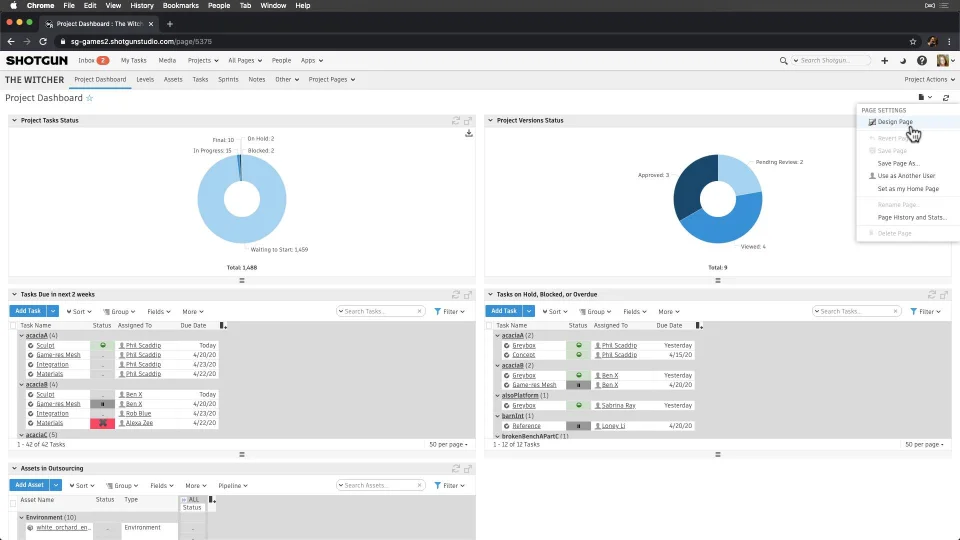Refresh Assets in Outsourcing widget
The height and width of the screenshot is (540, 960).
456,468
